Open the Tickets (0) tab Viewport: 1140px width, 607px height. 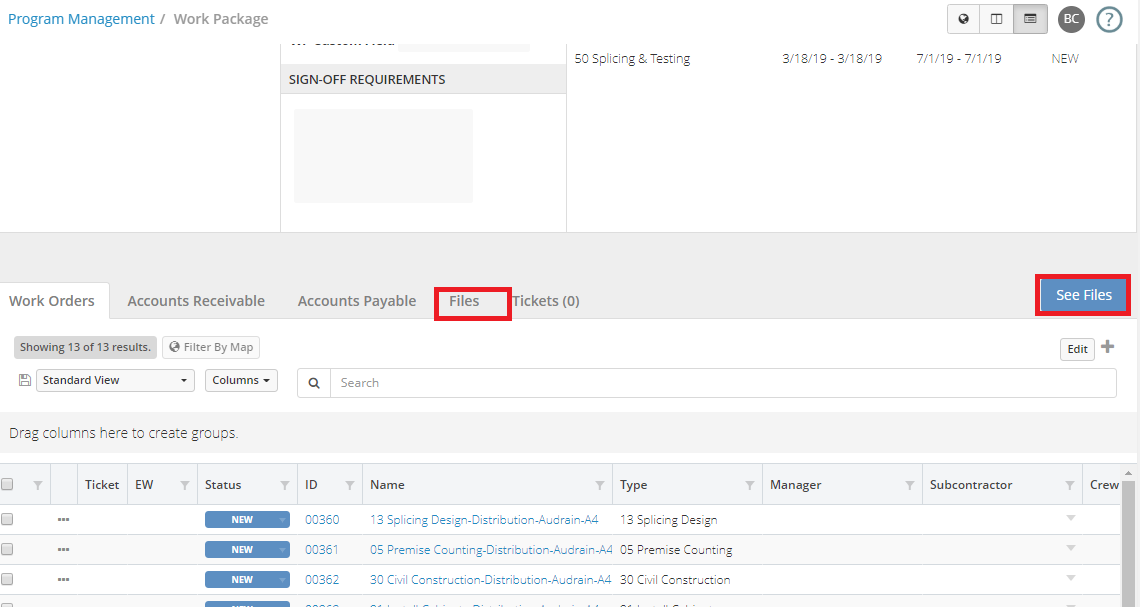click(x=546, y=301)
